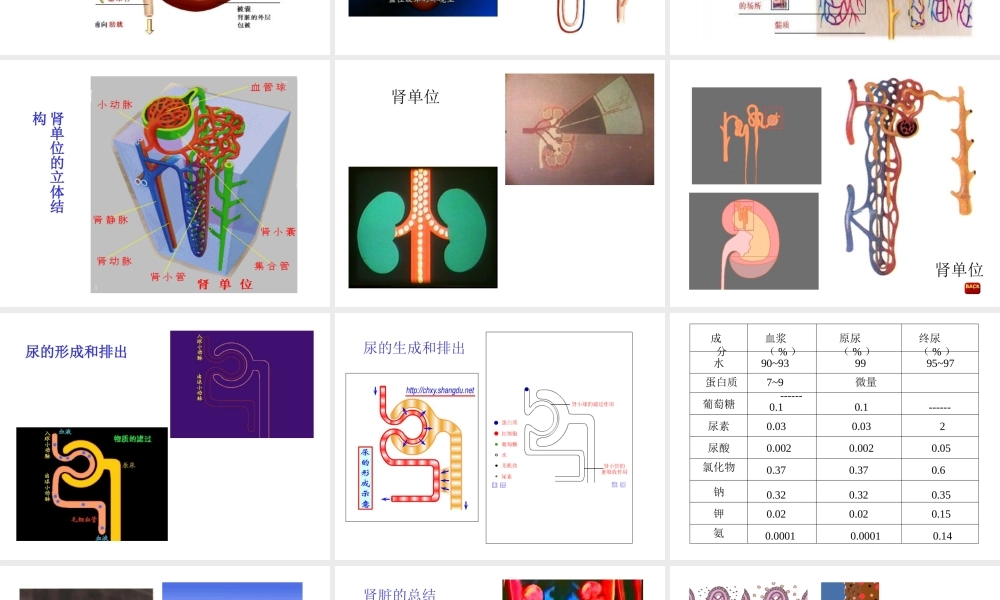Click the 尿素 row label
Viewport: 1000px width, 600px height.
719,426
